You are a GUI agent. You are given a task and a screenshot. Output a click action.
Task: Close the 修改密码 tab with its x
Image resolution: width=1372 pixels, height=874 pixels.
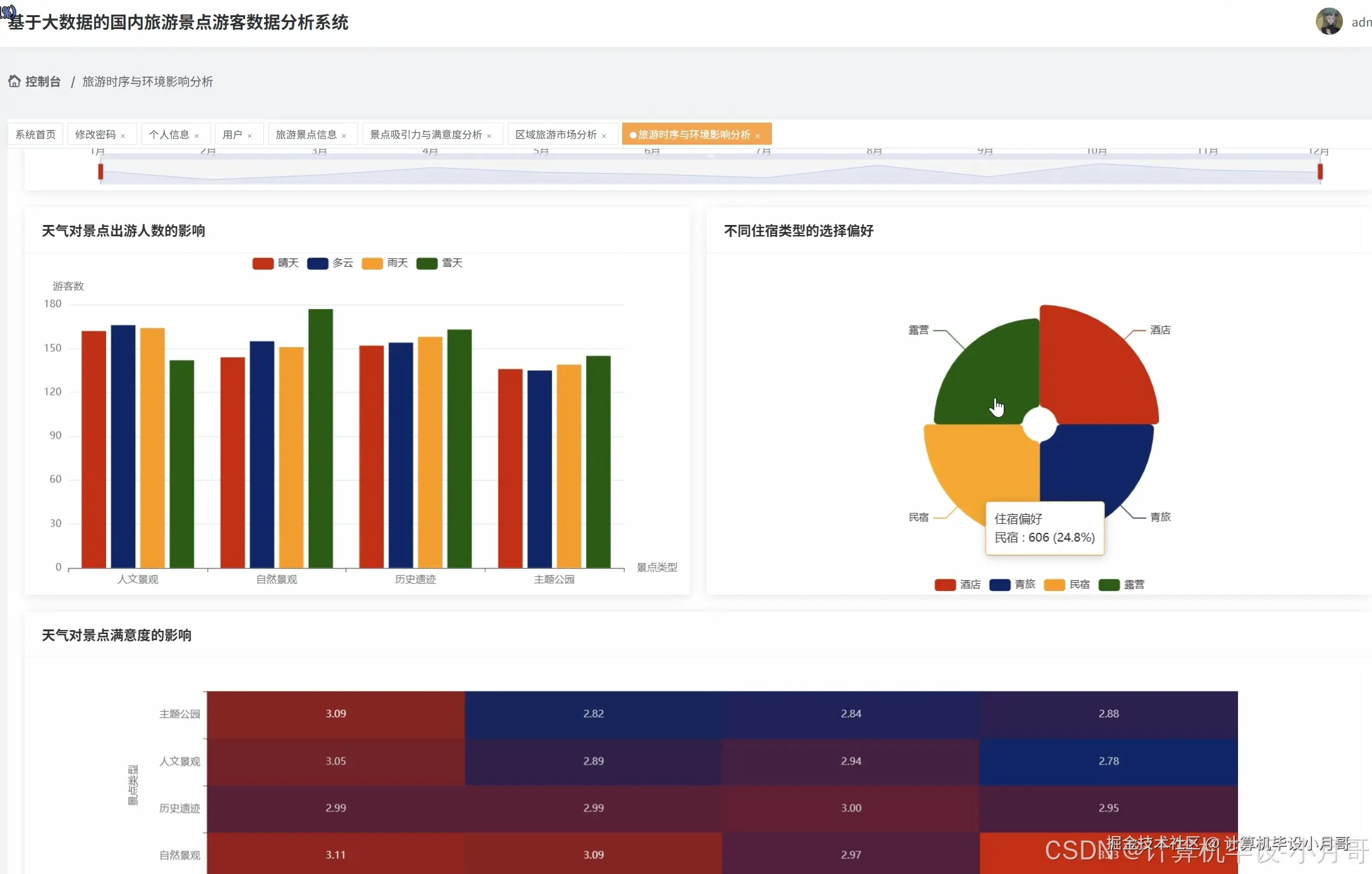pos(123,136)
